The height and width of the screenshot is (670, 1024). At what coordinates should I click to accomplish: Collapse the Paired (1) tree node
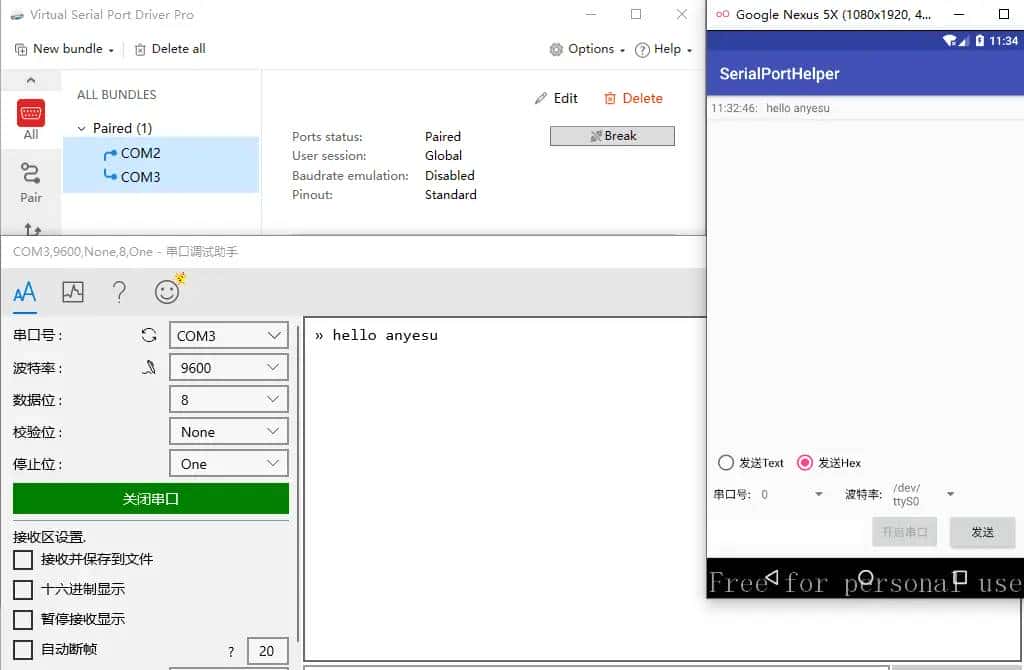82,128
